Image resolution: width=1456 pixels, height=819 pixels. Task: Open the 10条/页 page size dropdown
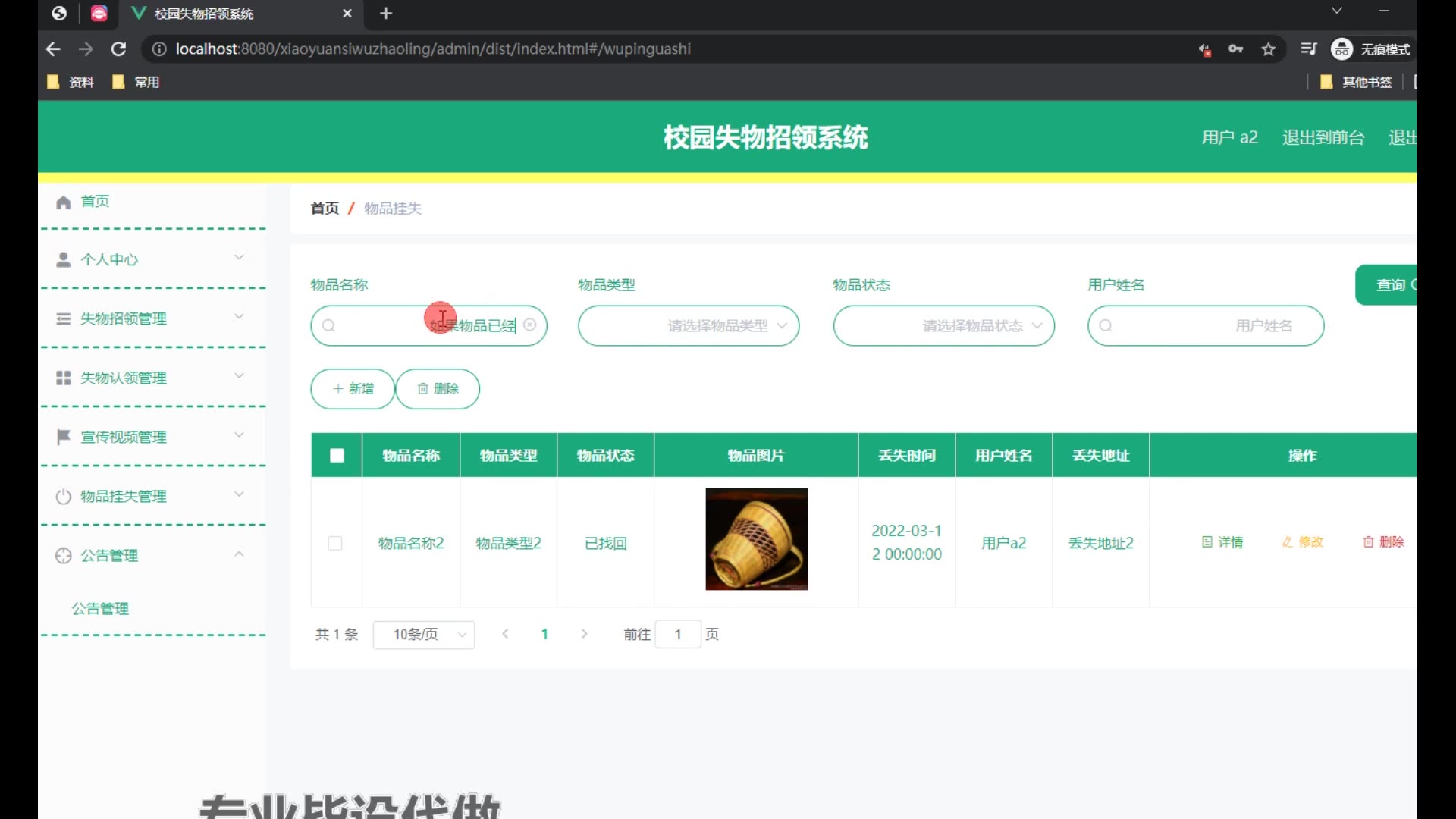[x=423, y=635]
